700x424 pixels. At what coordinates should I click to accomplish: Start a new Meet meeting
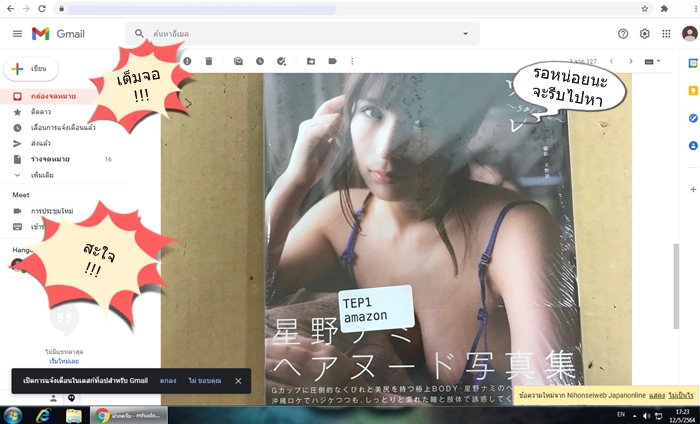coord(52,211)
